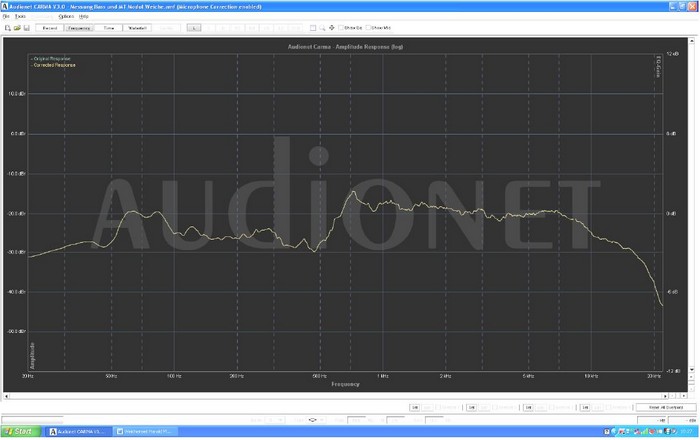Click the Hz readout field
700x440 pixels.
[652, 420]
